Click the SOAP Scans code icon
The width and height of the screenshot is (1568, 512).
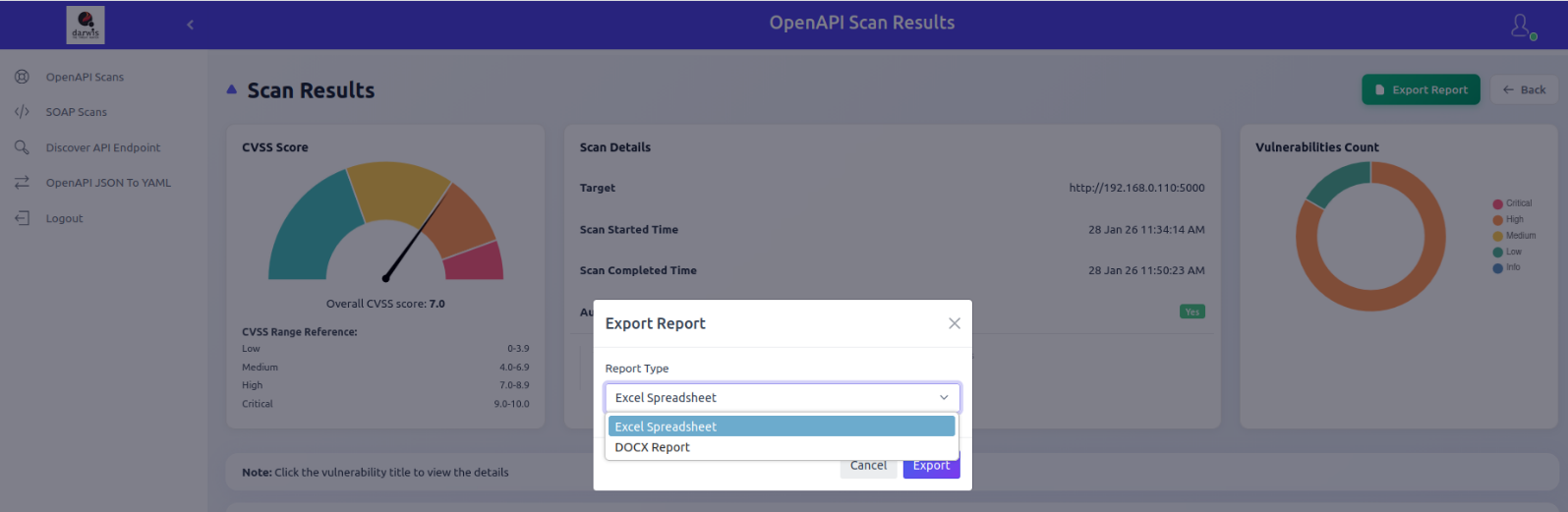tap(22, 112)
